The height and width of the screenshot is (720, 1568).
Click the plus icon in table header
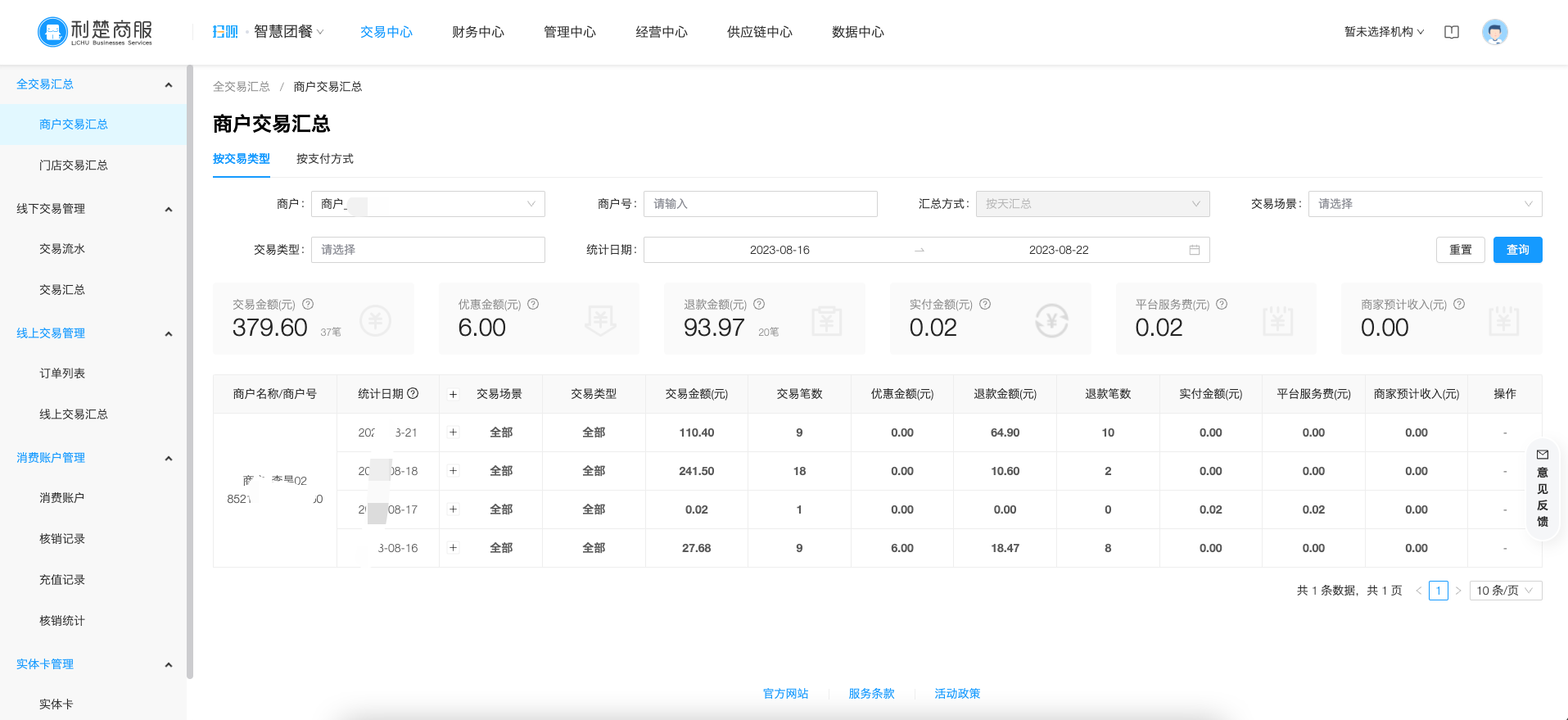[453, 394]
